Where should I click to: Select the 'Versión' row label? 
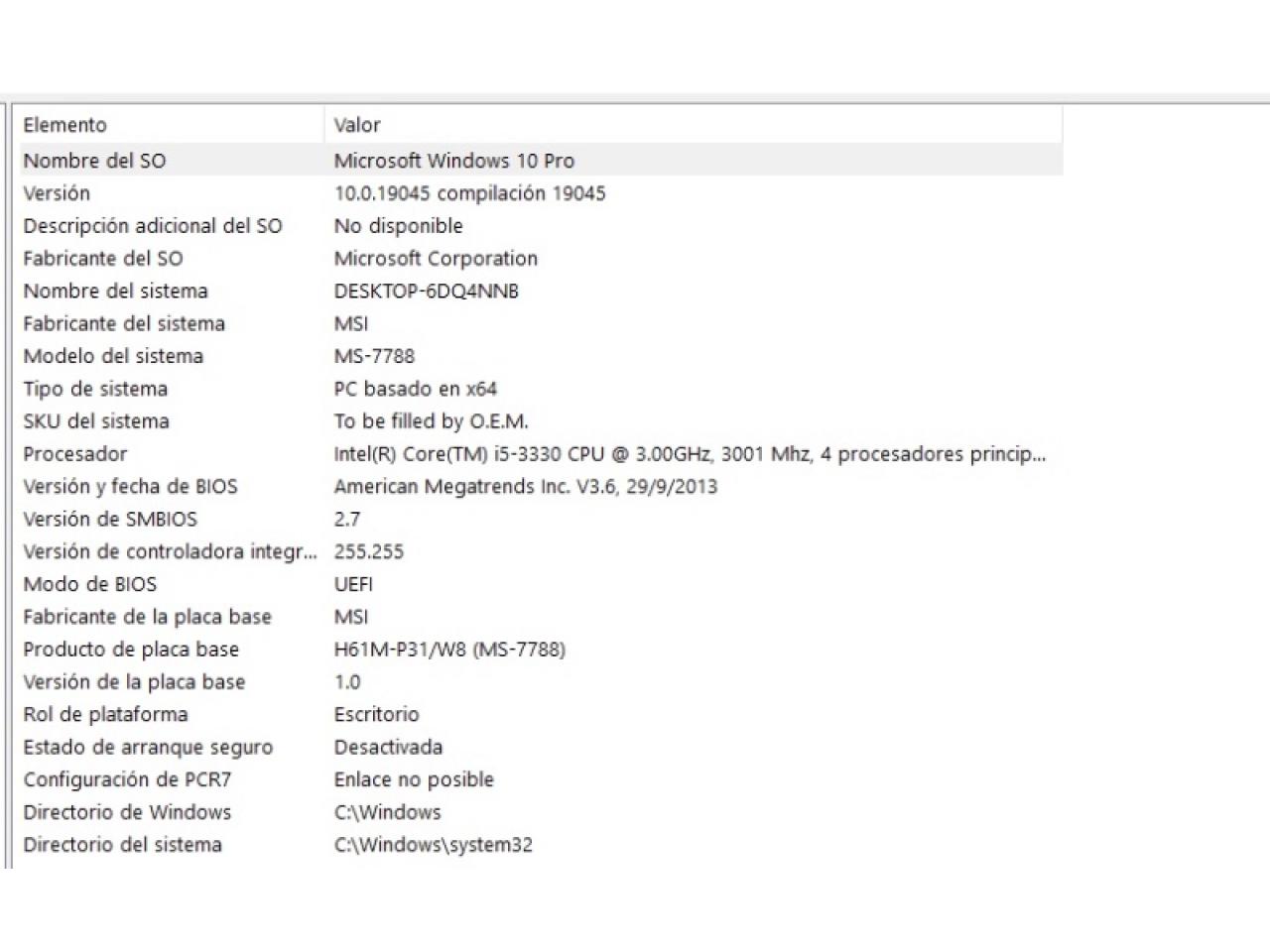[57, 193]
